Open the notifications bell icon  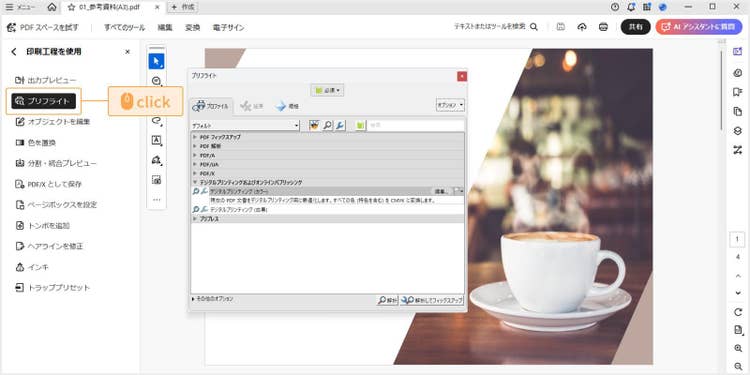pos(631,7)
